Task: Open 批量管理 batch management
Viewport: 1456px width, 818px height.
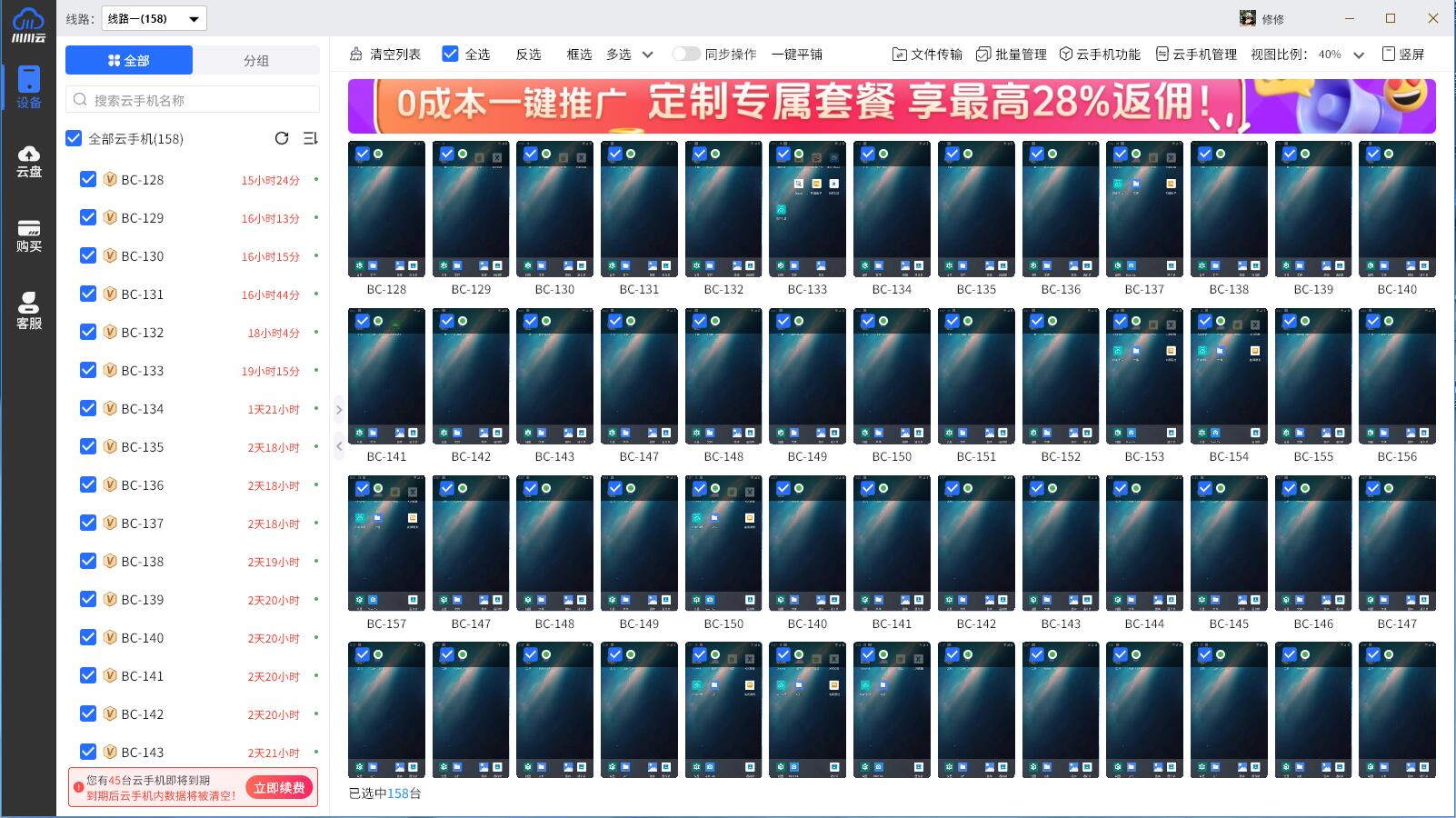Action: point(1013,54)
